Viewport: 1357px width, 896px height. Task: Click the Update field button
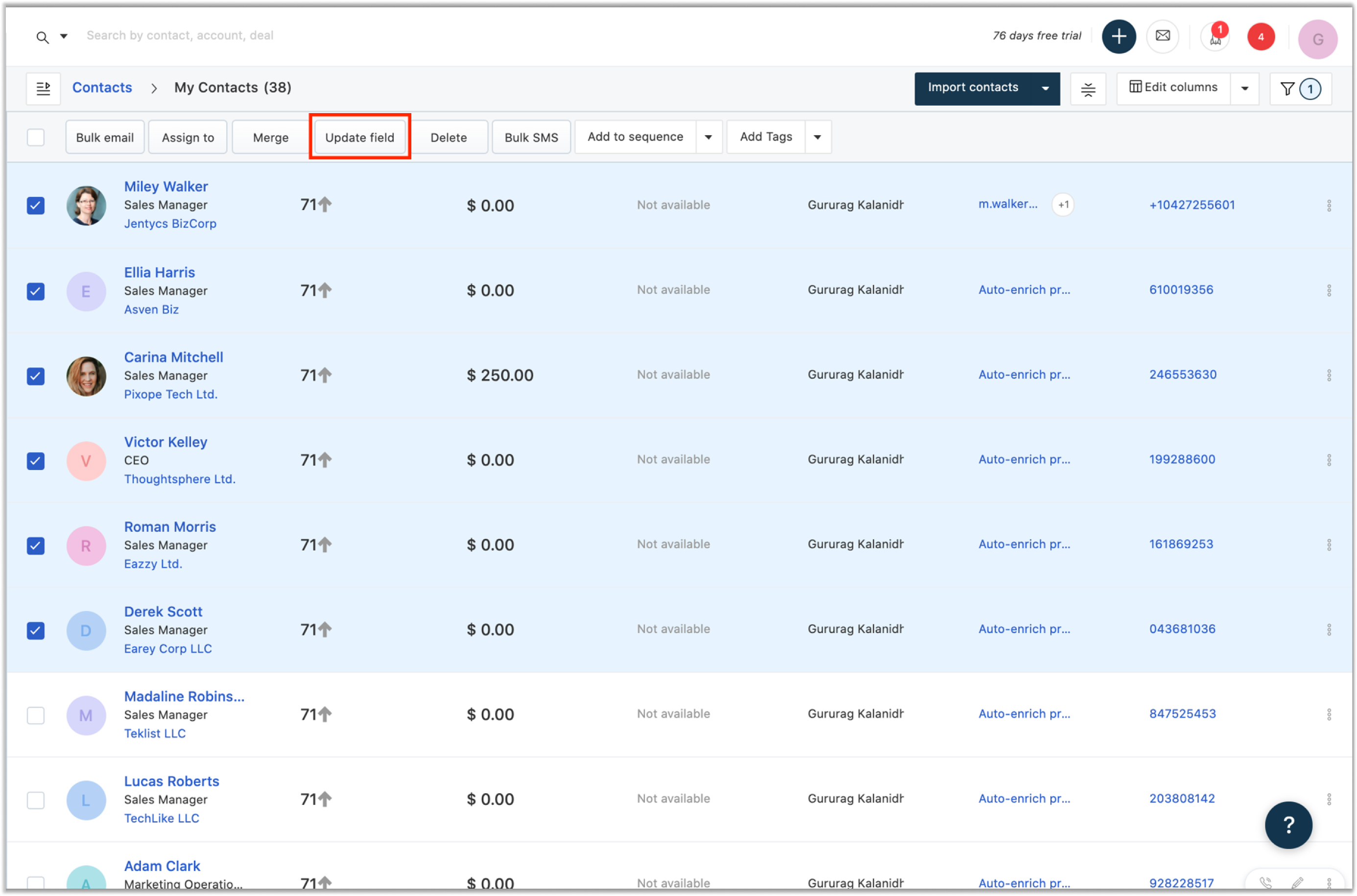tap(359, 137)
